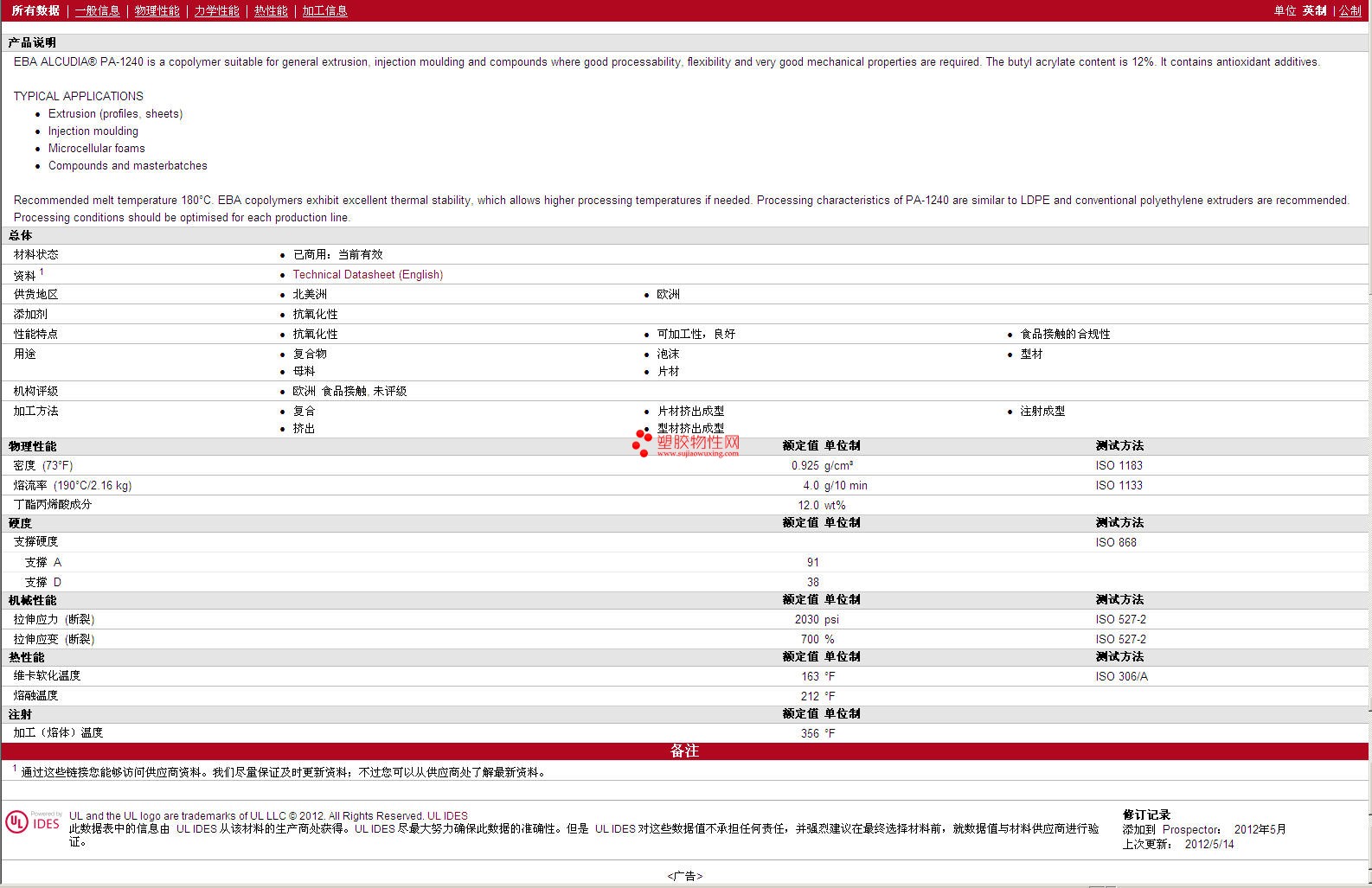The height and width of the screenshot is (888, 1372).
Task: Click 母料 under 用途
Action: point(304,371)
